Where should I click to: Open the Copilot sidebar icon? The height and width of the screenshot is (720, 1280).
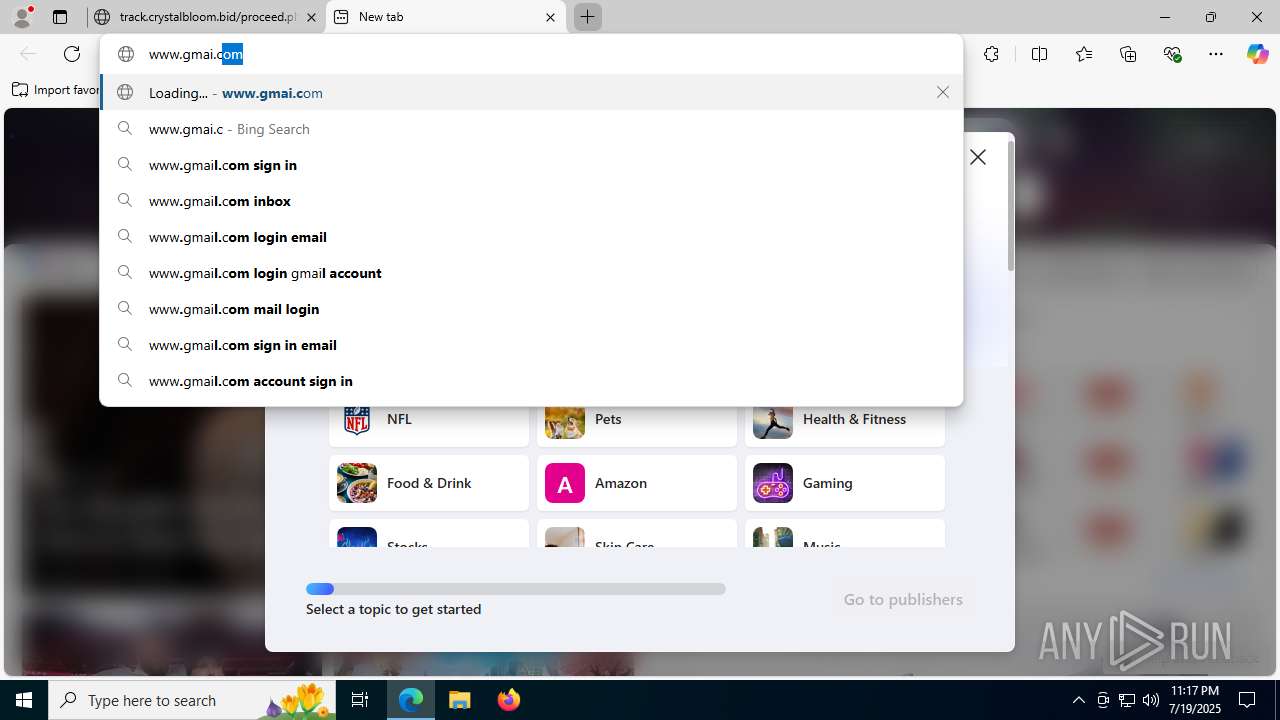(x=1257, y=54)
